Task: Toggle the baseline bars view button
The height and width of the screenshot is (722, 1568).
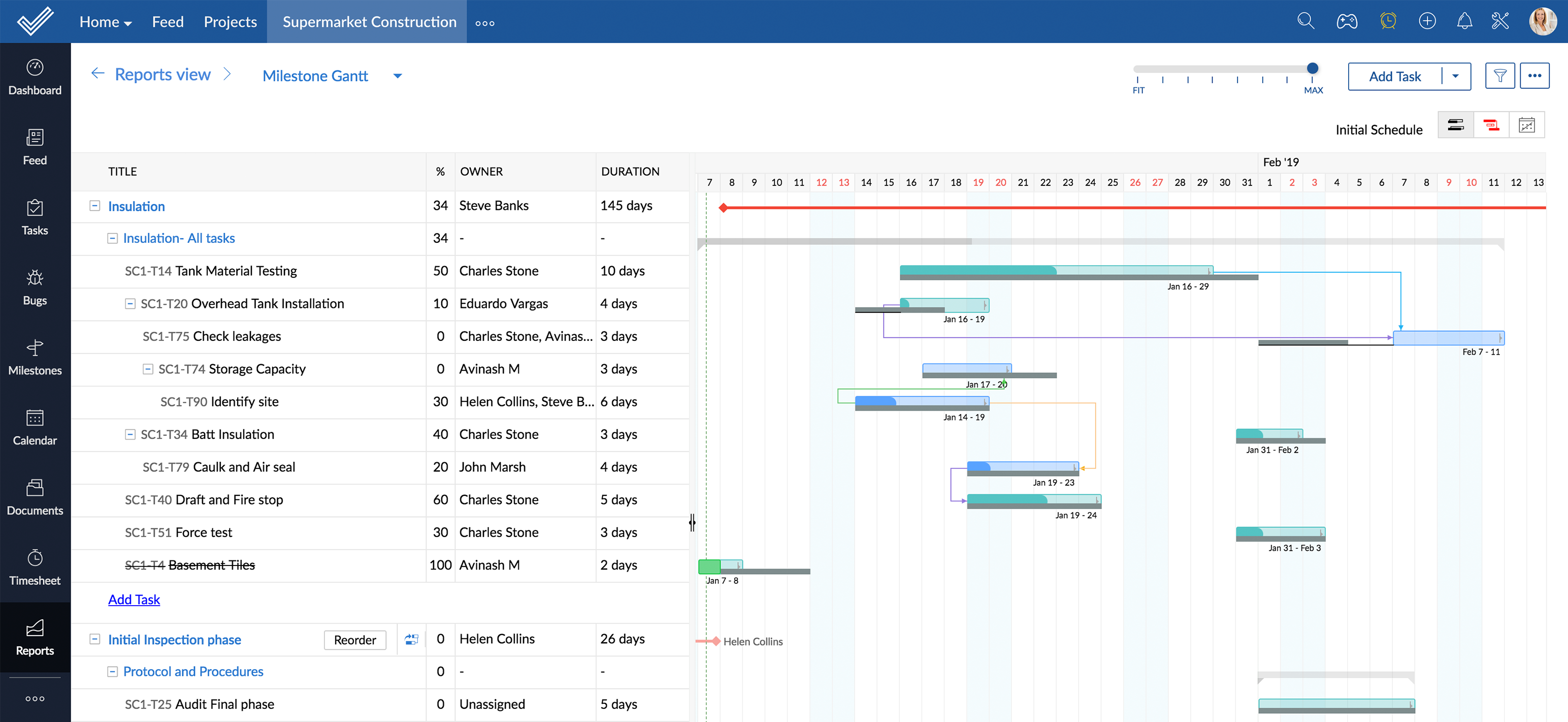Action: click(1455, 125)
